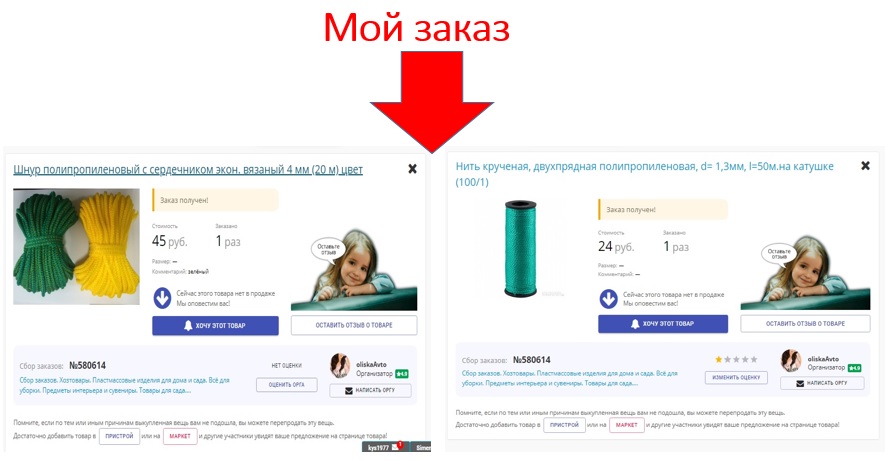885x461 pixels.
Task: Close the twisted thread order popup
Action: click(865, 165)
